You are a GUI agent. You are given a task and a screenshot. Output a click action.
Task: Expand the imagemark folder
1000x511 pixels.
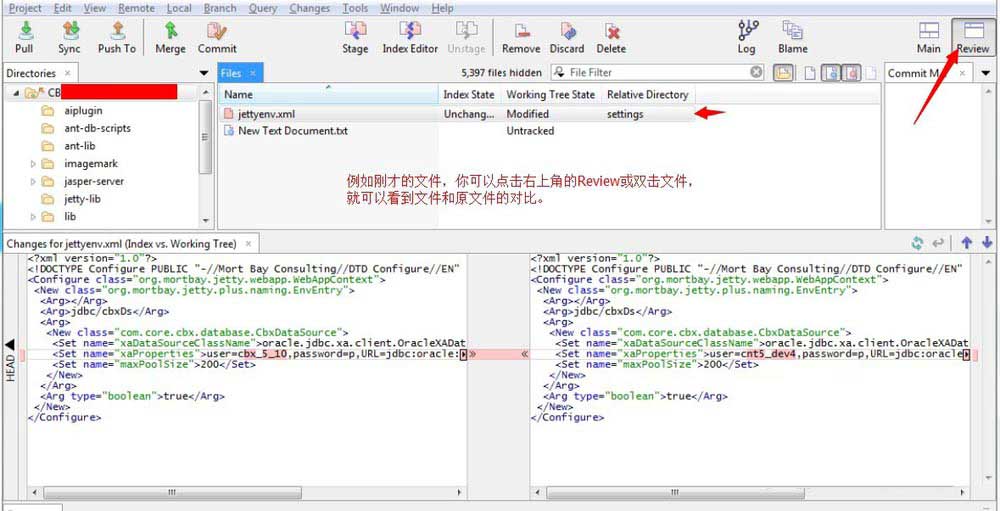(33, 164)
